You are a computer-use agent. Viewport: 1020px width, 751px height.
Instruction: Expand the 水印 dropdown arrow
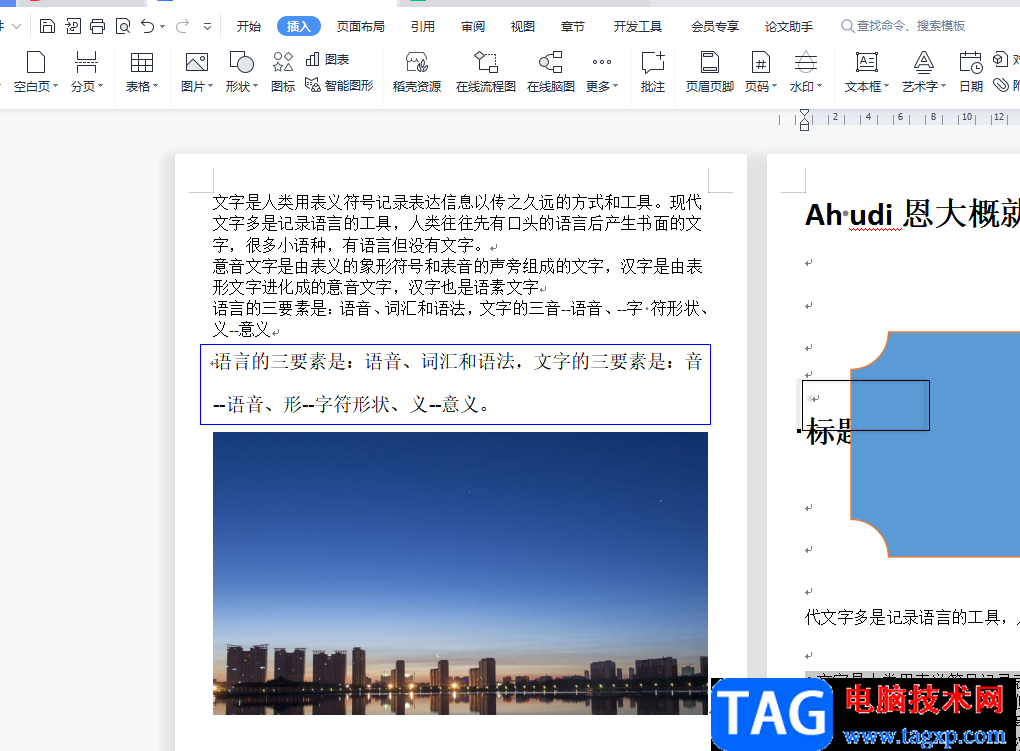click(x=820, y=86)
